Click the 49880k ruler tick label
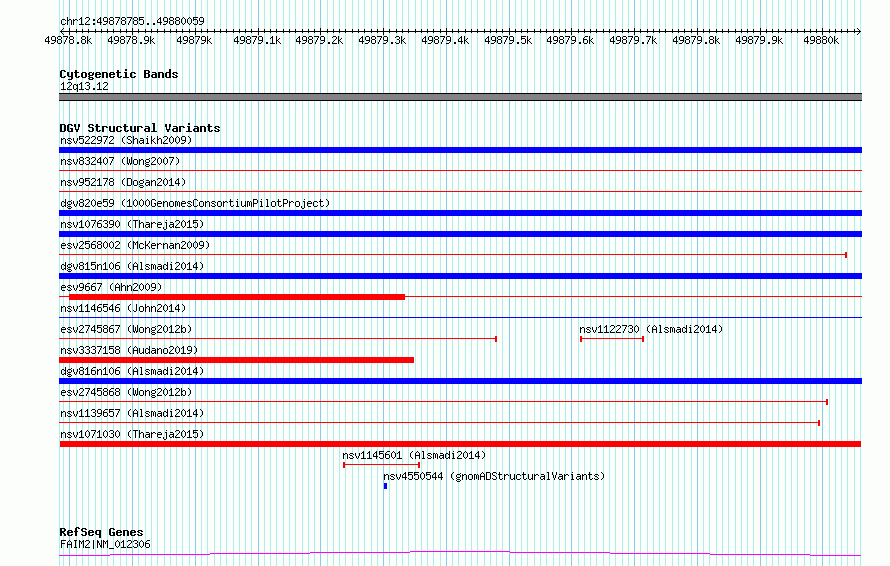This screenshot has width=890, height=566. tap(821, 40)
